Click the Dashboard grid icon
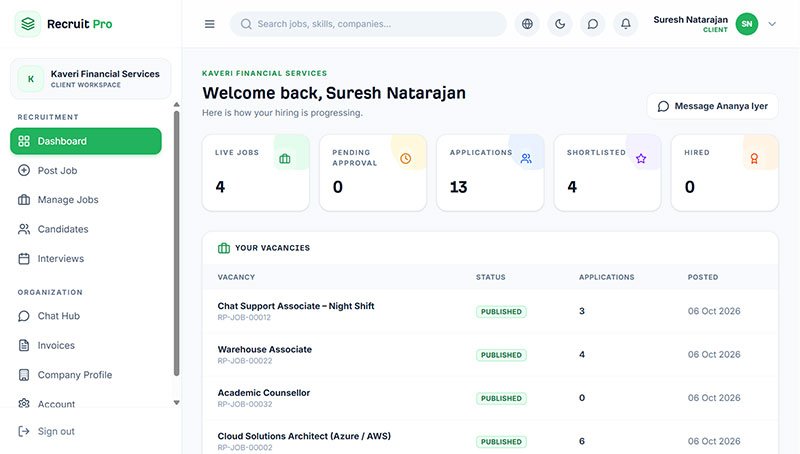Screen dimensions: 800x454 coord(24,141)
